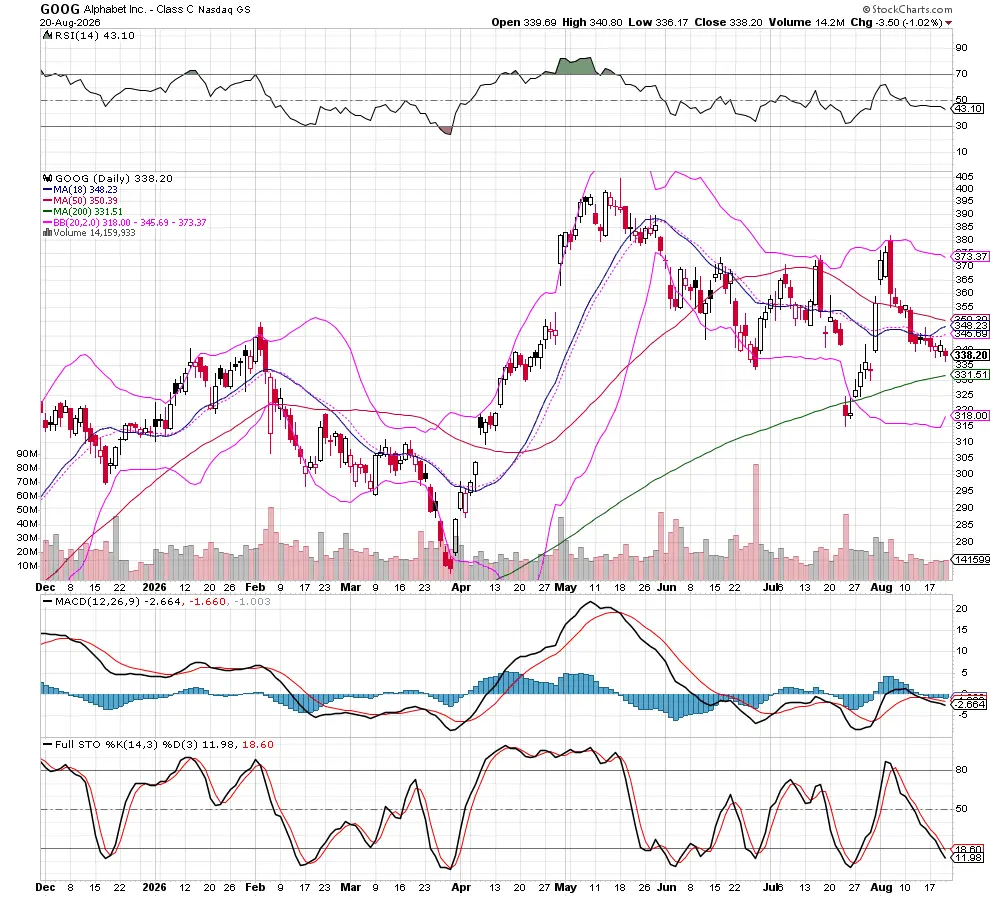Click the red line marker for MA(50)

click(x=47, y=201)
